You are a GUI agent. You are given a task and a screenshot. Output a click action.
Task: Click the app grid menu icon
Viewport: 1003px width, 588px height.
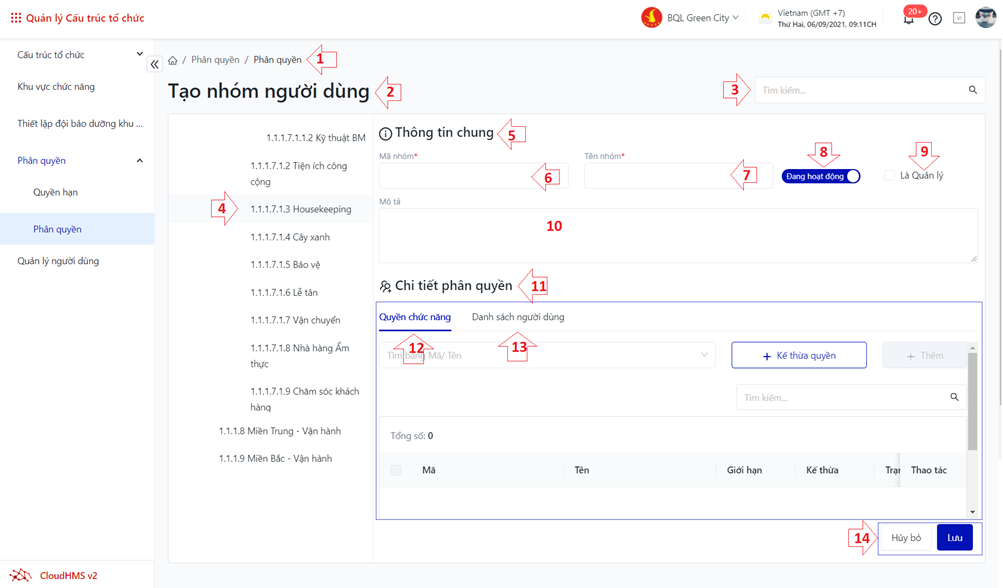click(x=16, y=18)
